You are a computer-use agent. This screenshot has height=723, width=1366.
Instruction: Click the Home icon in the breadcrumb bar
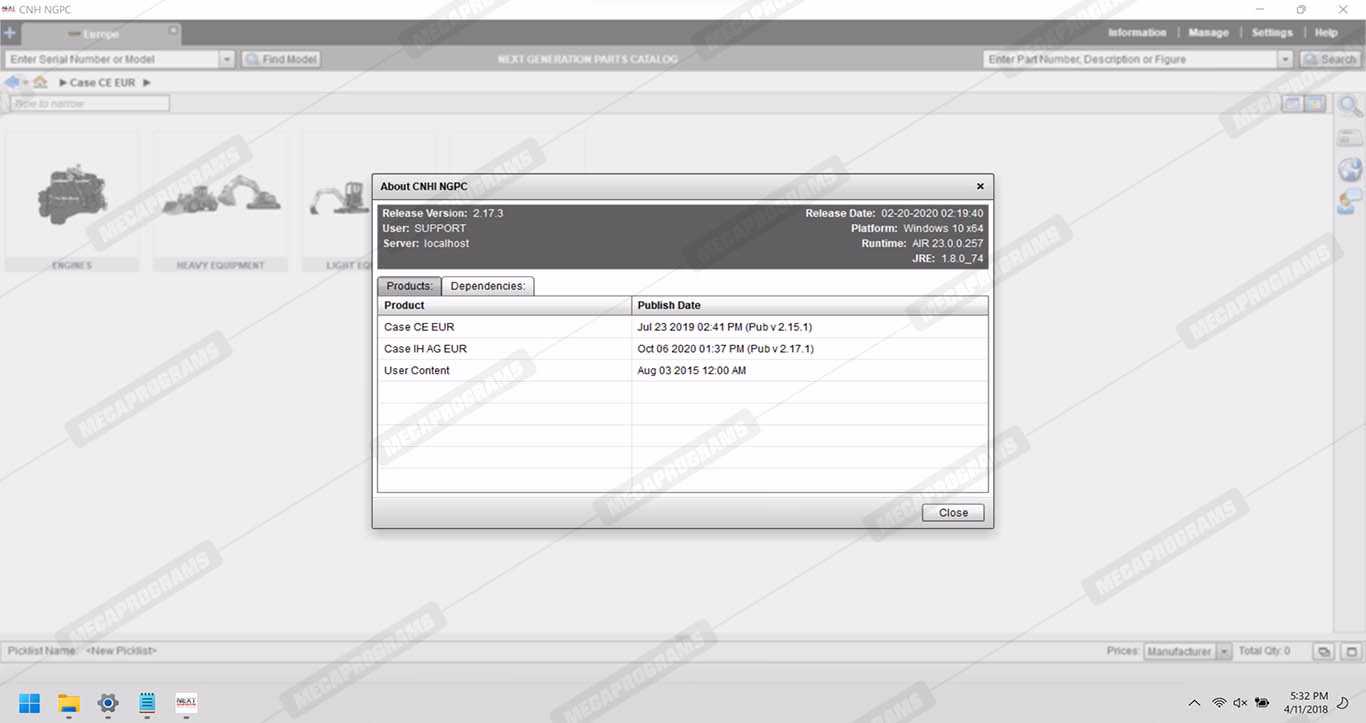[x=40, y=82]
